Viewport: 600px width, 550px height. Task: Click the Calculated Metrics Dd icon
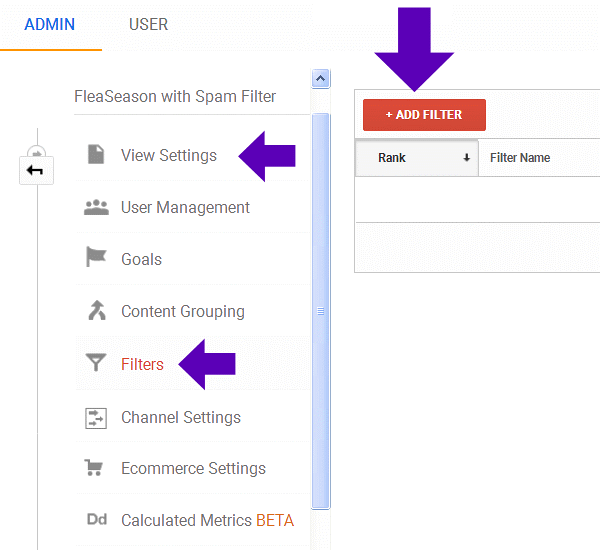[x=96, y=520]
